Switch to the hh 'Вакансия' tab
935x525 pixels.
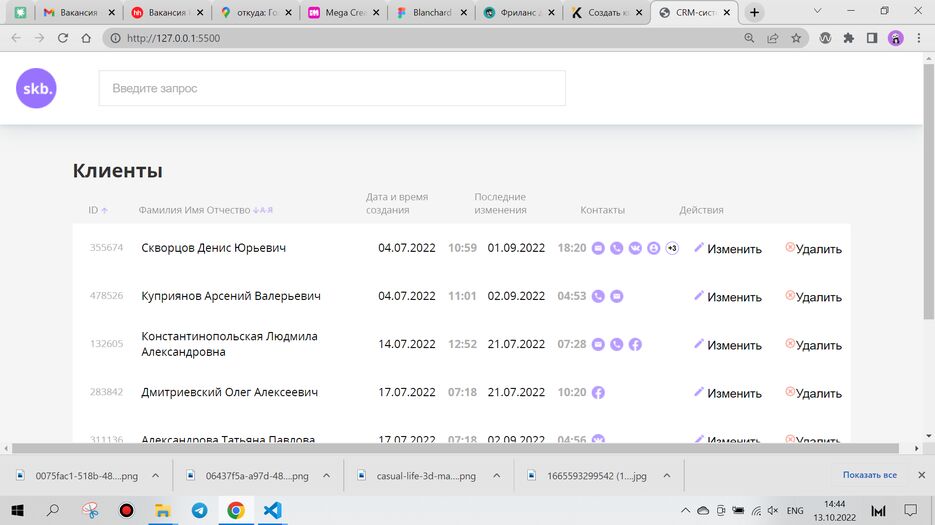(167, 13)
